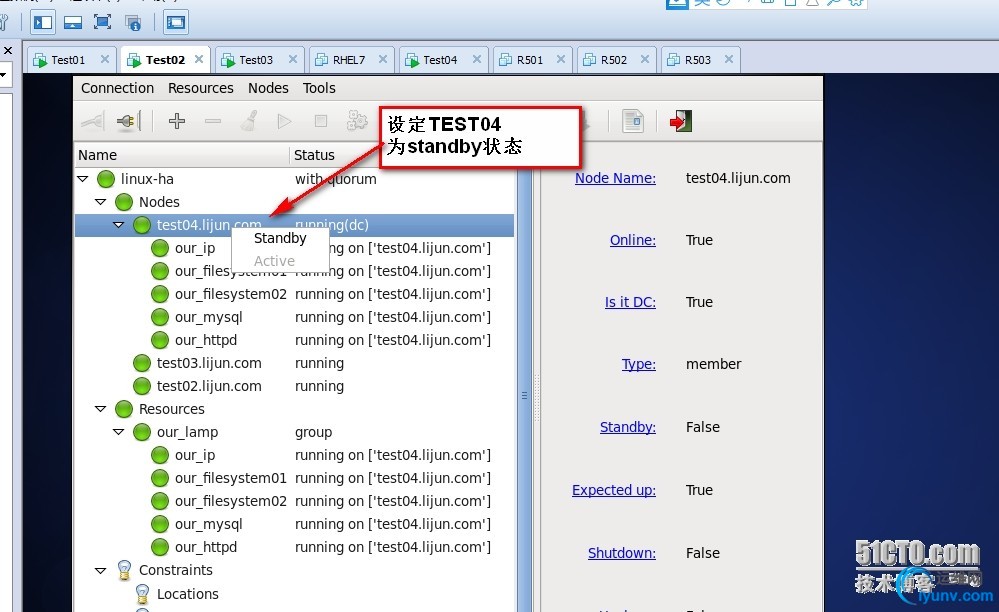Choose Standby from the context menu
This screenshot has height=612, width=999.
coord(280,238)
